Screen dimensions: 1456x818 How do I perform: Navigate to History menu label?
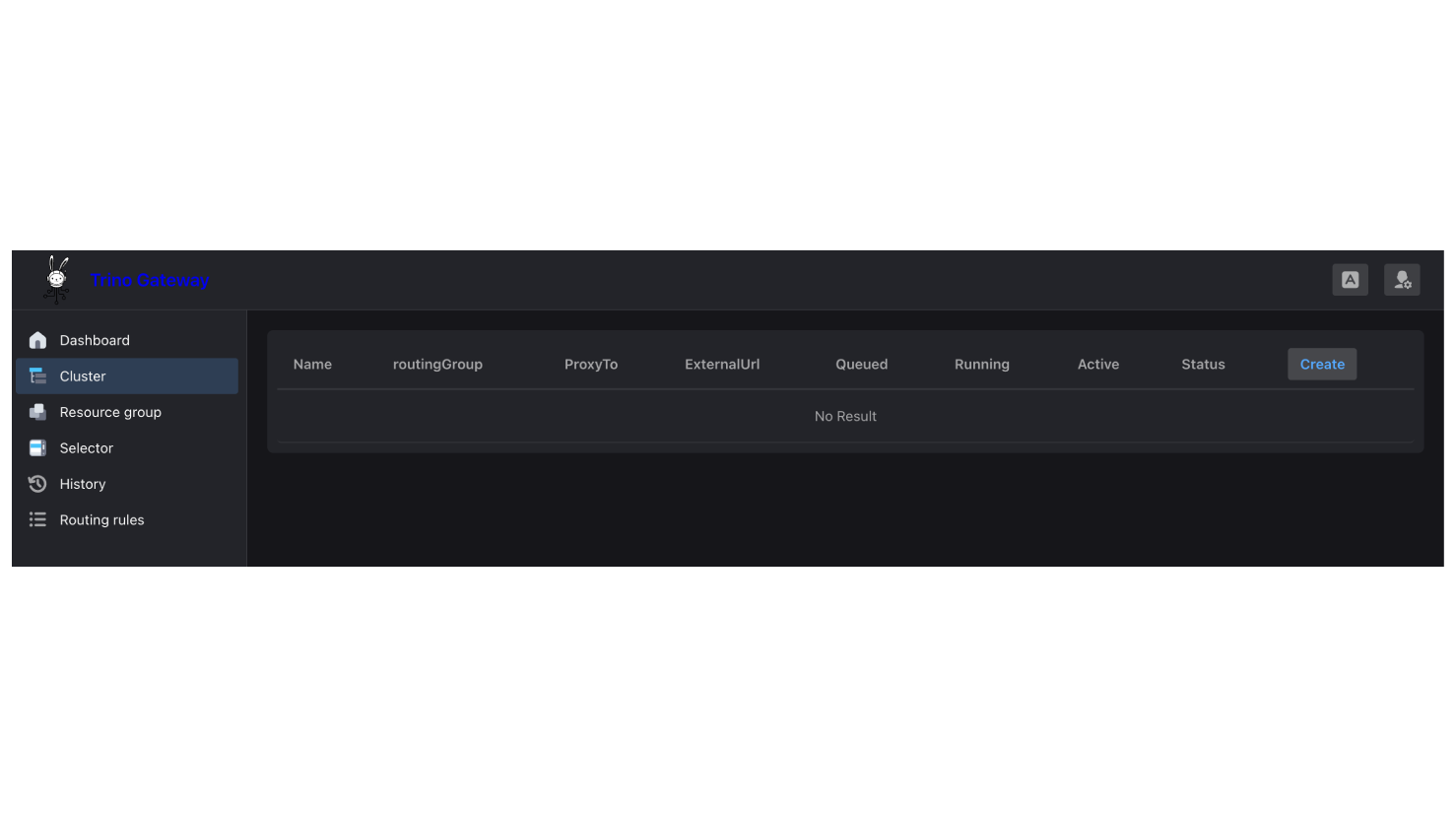[x=83, y=484]
